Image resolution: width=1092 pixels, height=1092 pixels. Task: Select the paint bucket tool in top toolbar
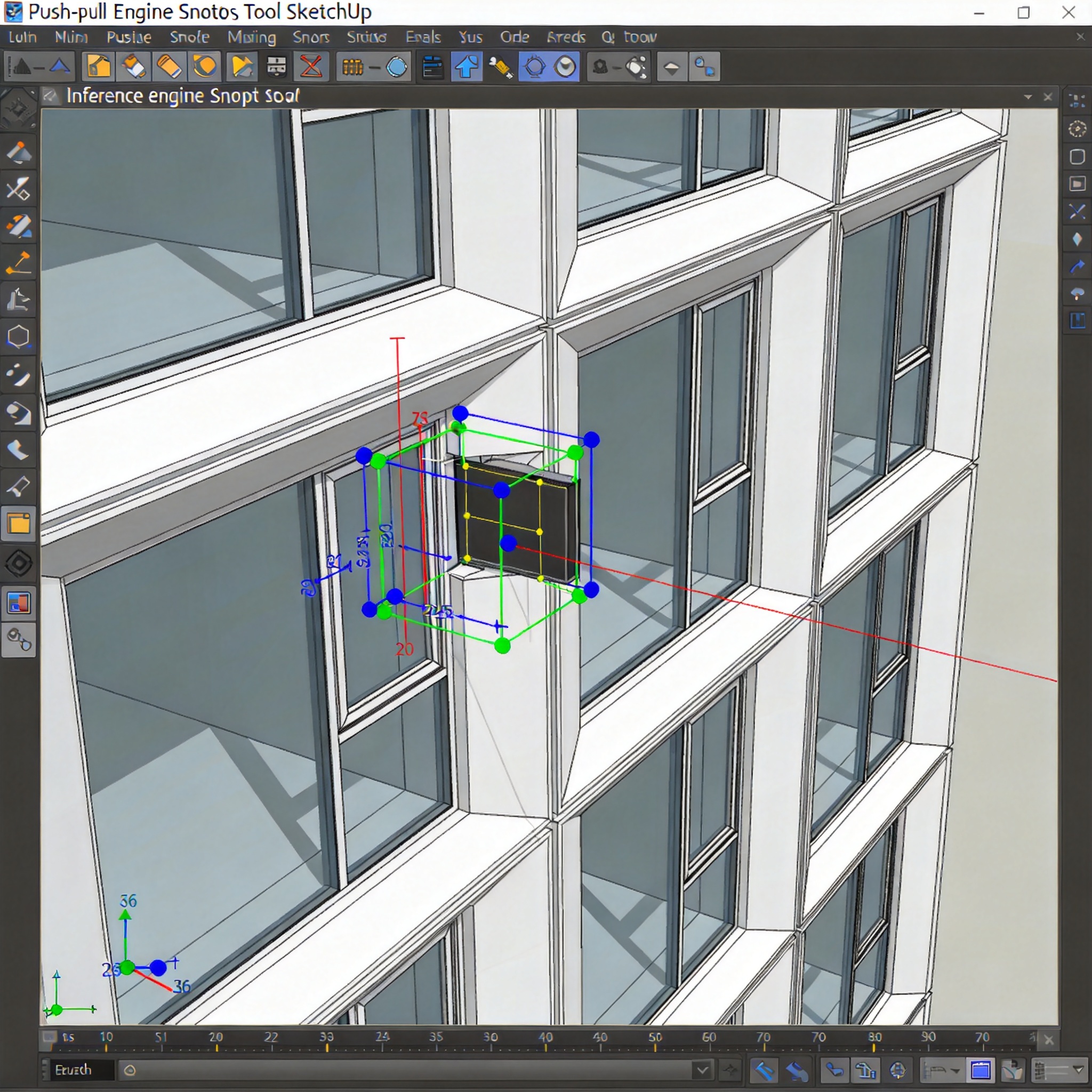[133, 67]
